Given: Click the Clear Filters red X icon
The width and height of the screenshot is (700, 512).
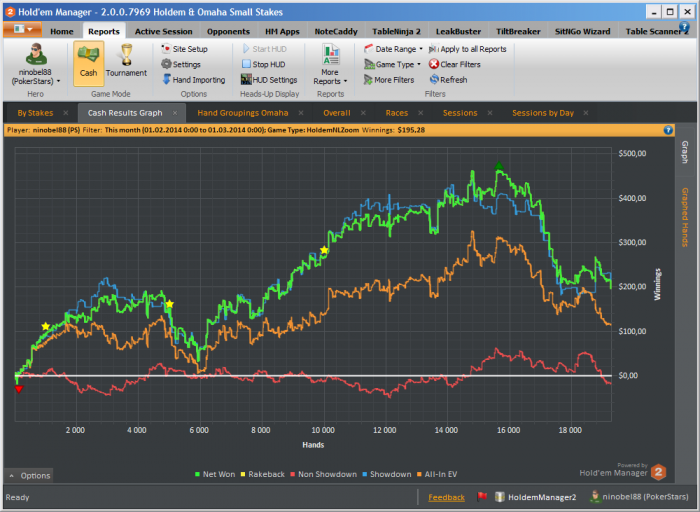Looking at the screenshot, I should click(433, 64).
